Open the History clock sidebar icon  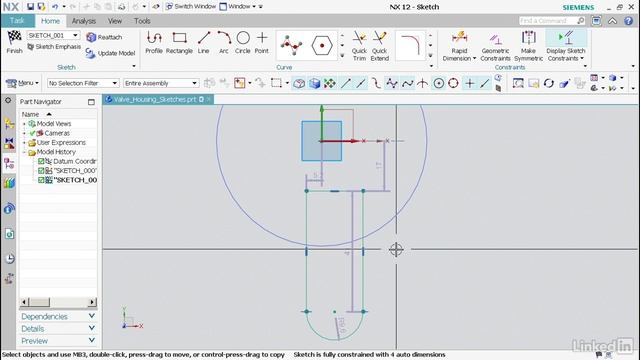tap(9, 258)
